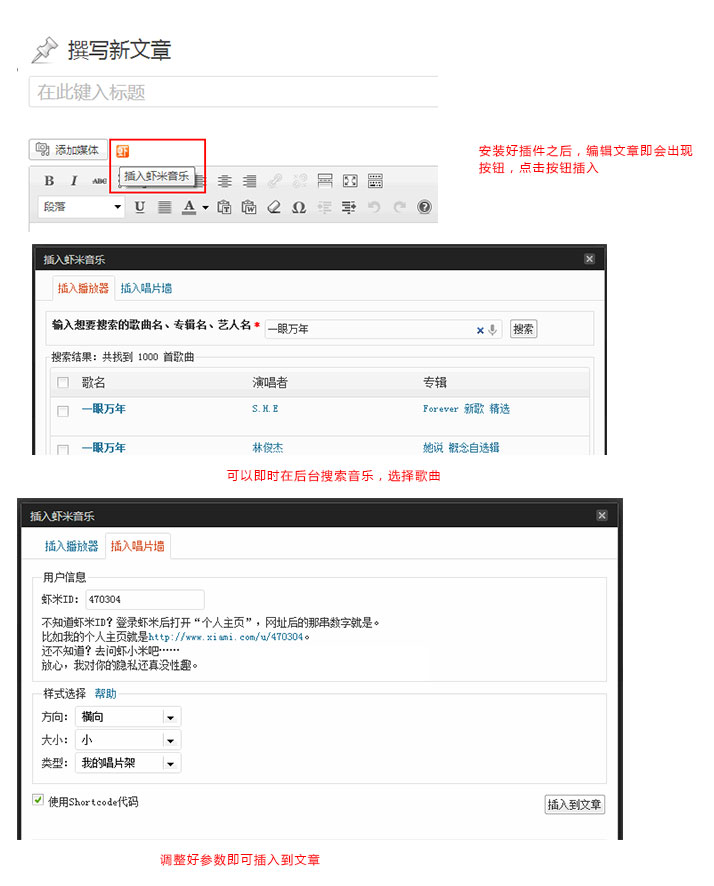Viewport: 714px width, 886px height.
Task: Check the S.H.E 一眼万年 row checkbox
Action: point(63,411)
